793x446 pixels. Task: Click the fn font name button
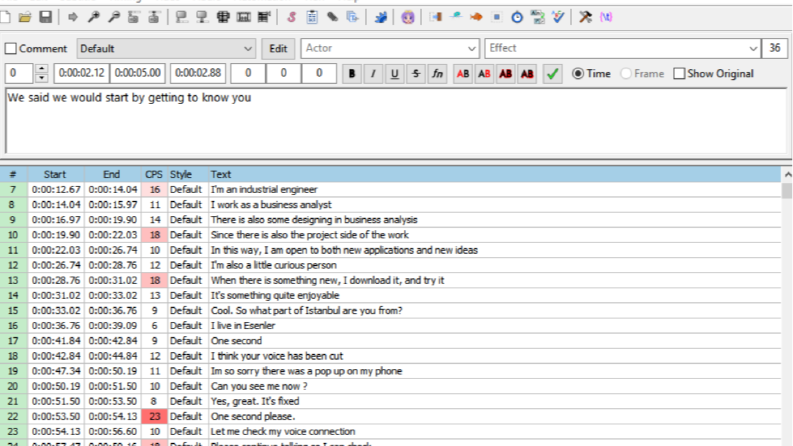(437, 74)
